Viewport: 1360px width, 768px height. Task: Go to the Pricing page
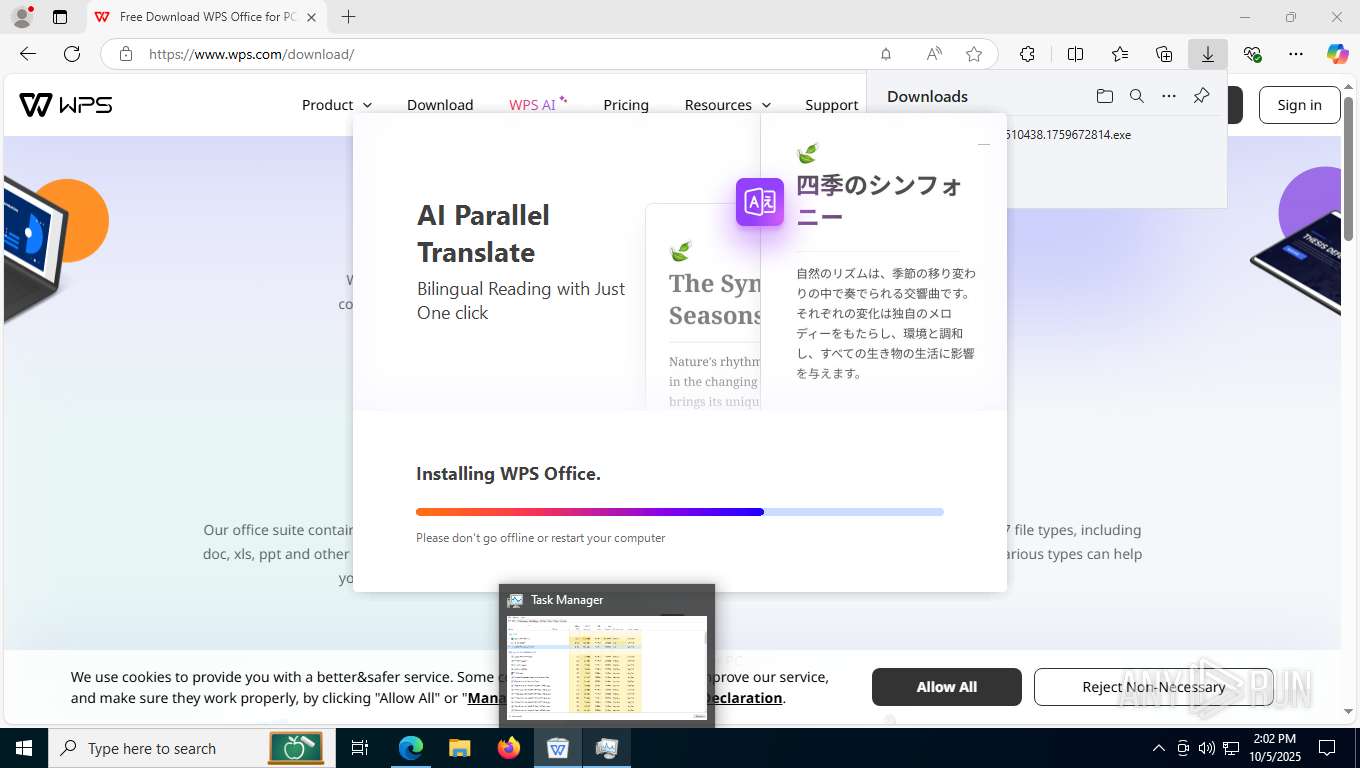point(626,105)
